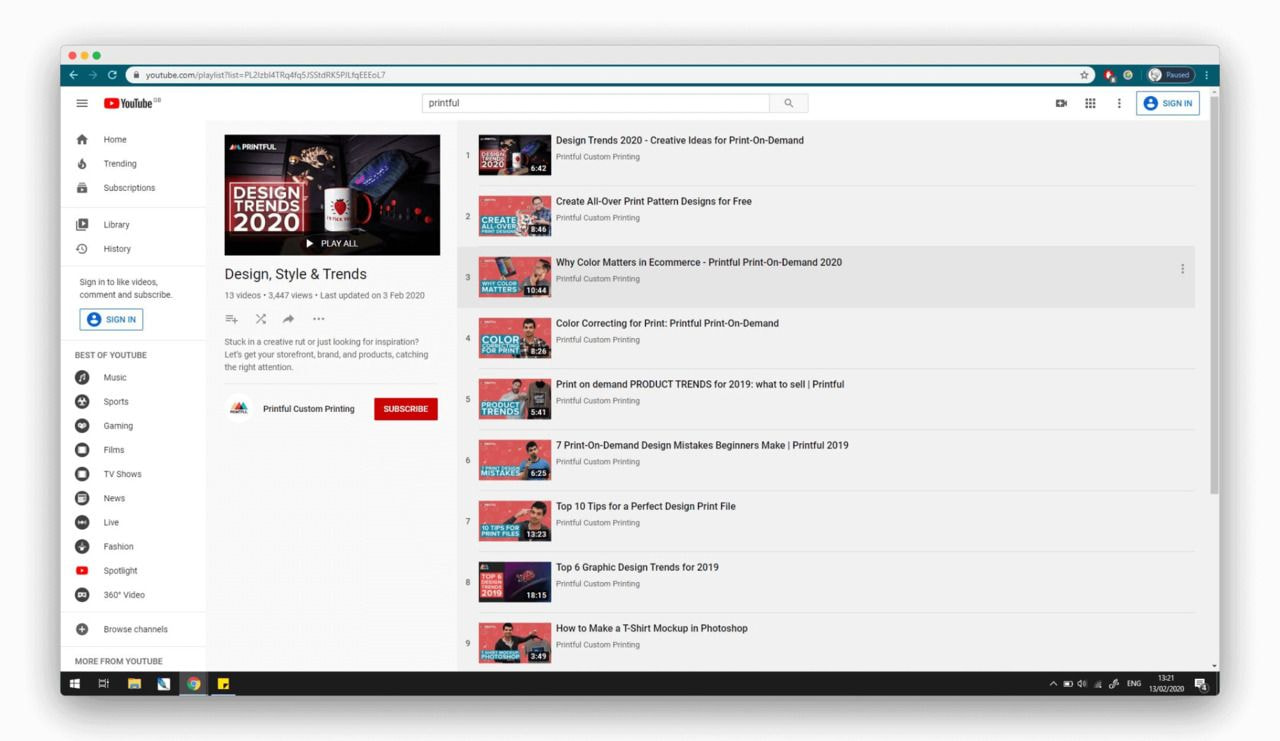1280x741 pixels.
Task: Click the sidebar SIGN IN button
Action: click(x=111, y=320)
